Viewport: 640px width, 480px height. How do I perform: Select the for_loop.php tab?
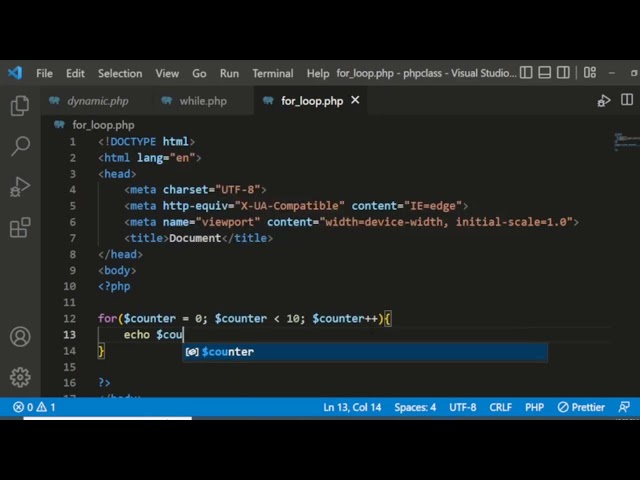coord(312,101)
